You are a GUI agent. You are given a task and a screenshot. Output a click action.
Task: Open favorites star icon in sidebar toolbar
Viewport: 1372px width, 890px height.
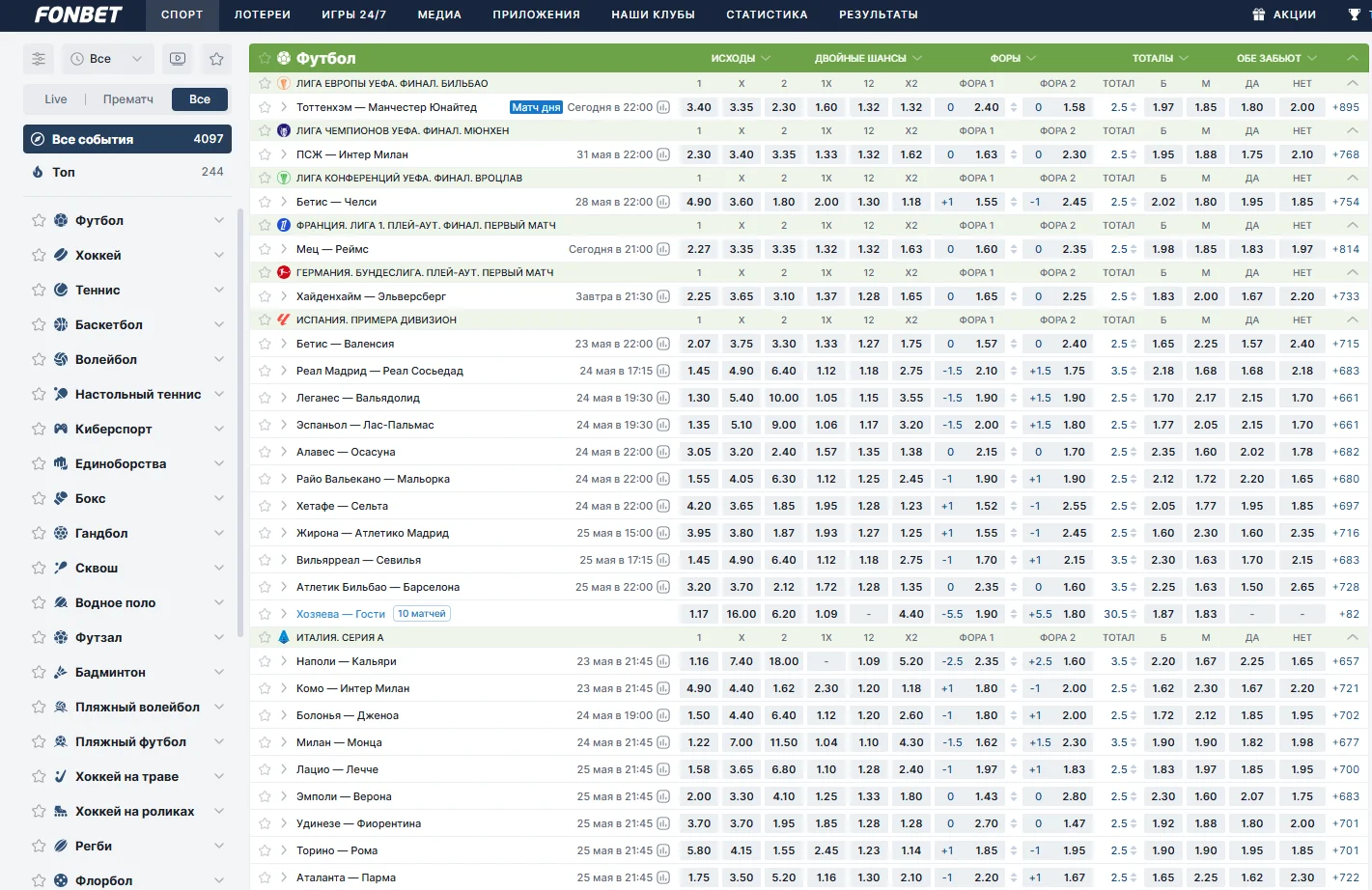(216, 59)
